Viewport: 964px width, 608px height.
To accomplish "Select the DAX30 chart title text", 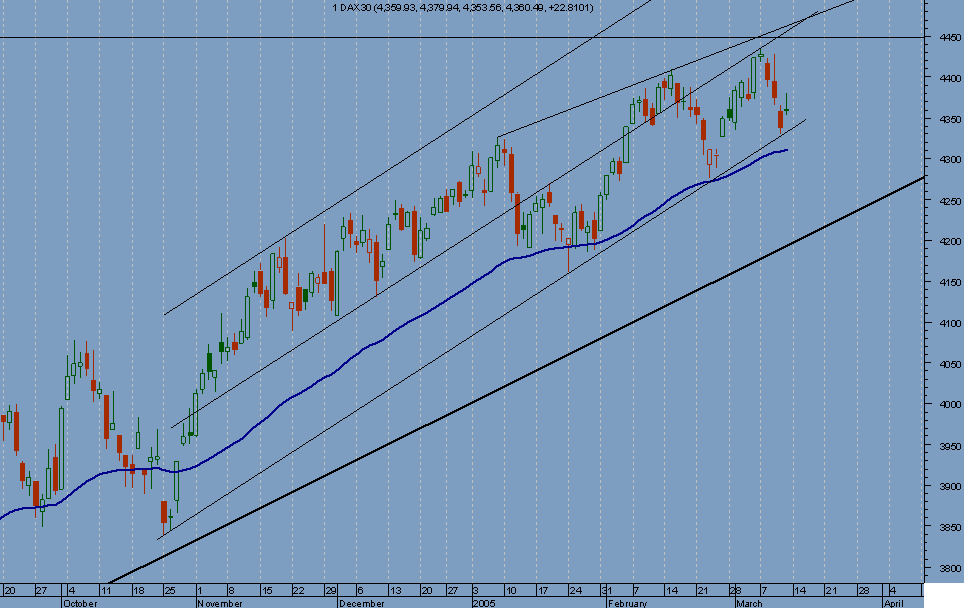I will (x=462, y=7).
